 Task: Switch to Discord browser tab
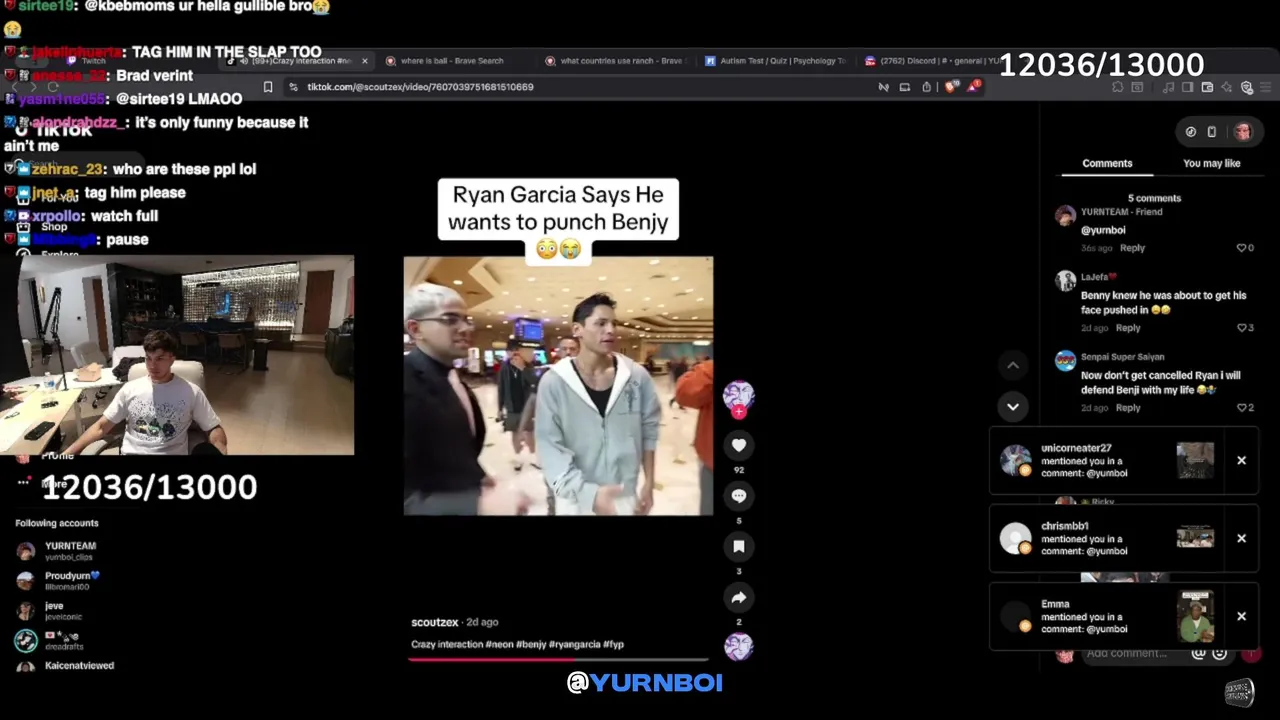coord(934,61)
